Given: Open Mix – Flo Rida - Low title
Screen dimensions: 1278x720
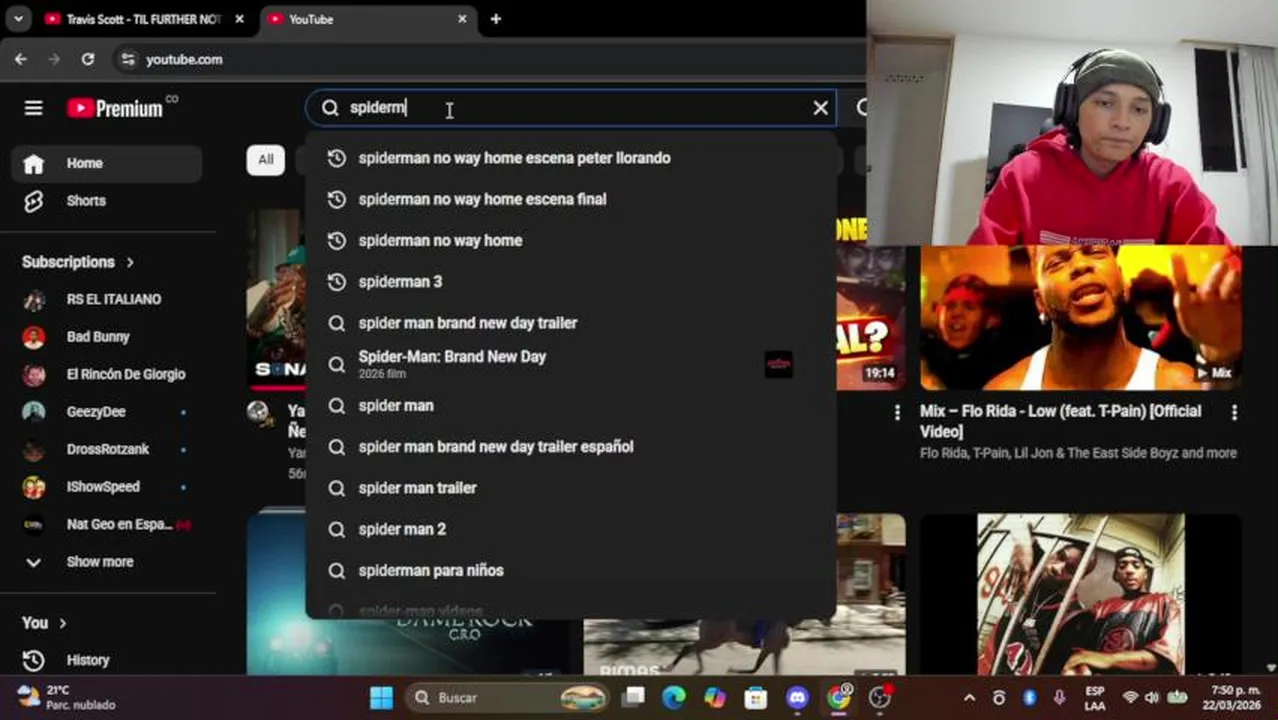Looking at the screenshot, I should (x=1061, y=421).
